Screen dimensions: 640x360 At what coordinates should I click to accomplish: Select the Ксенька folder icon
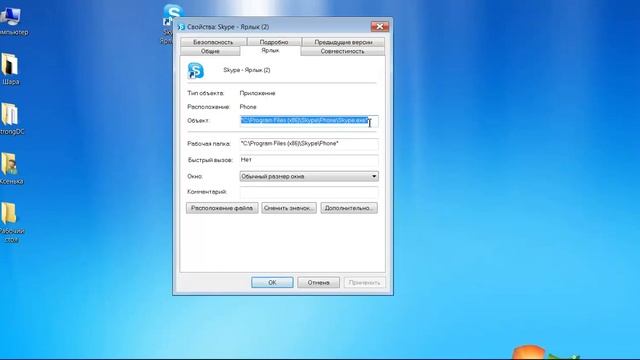tap(10, 169)
